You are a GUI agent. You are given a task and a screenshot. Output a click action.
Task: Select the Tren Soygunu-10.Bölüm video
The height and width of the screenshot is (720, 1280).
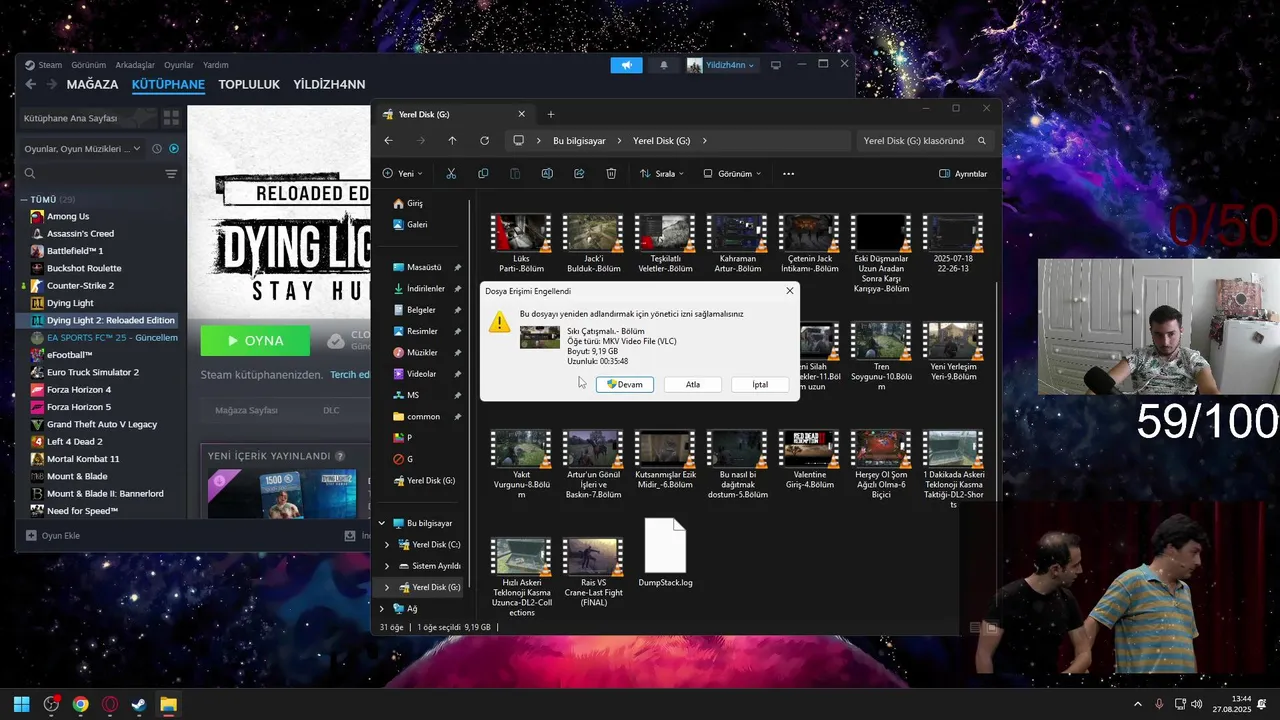[881, 356]
